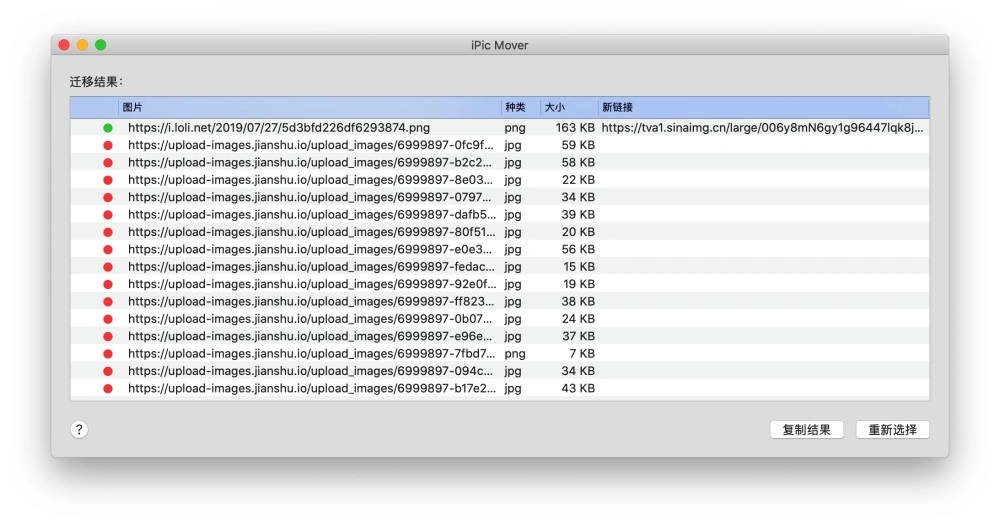Screen dimensions: 1000x525
Task: Select the i.loli.net 5d3bfd226df6293874.png URL
Action: [279, 128]
